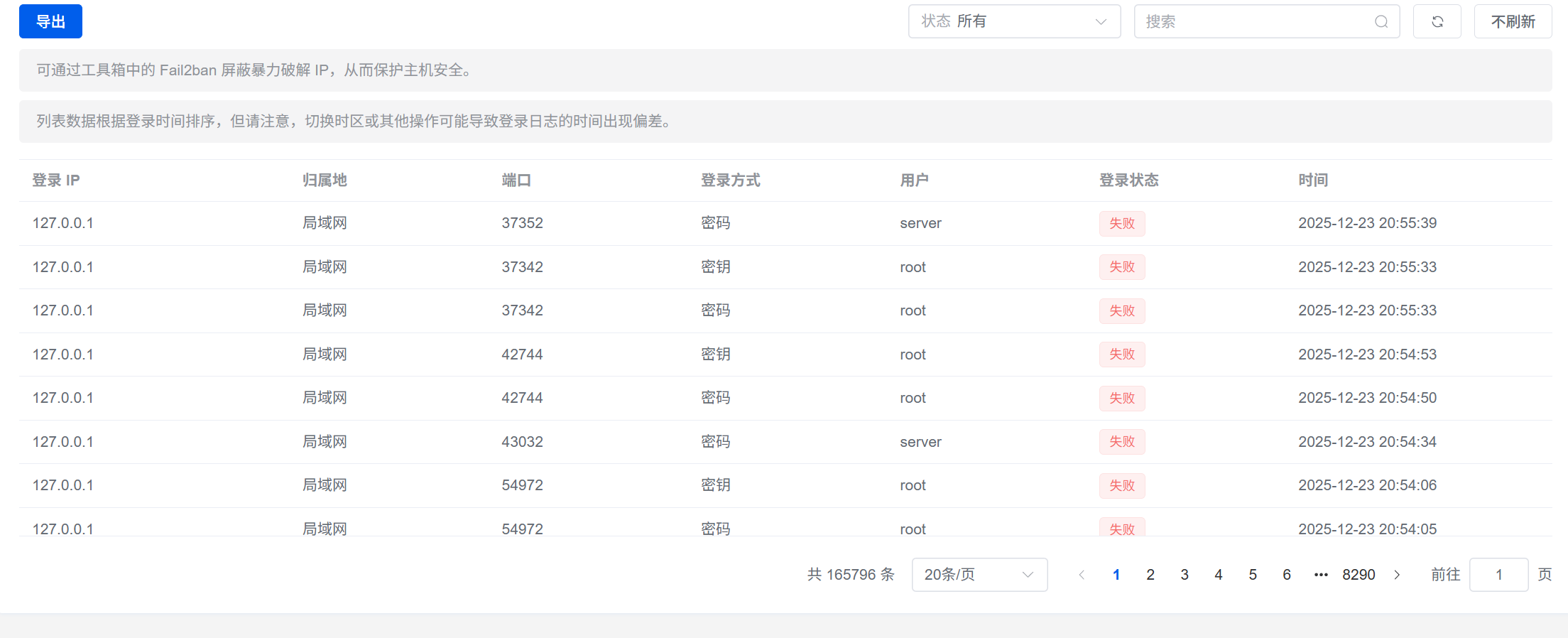The width and height of the screenshot is (1568, 638).
Task: Click the 失败 status tag in first row
Action: (1122, 223)
